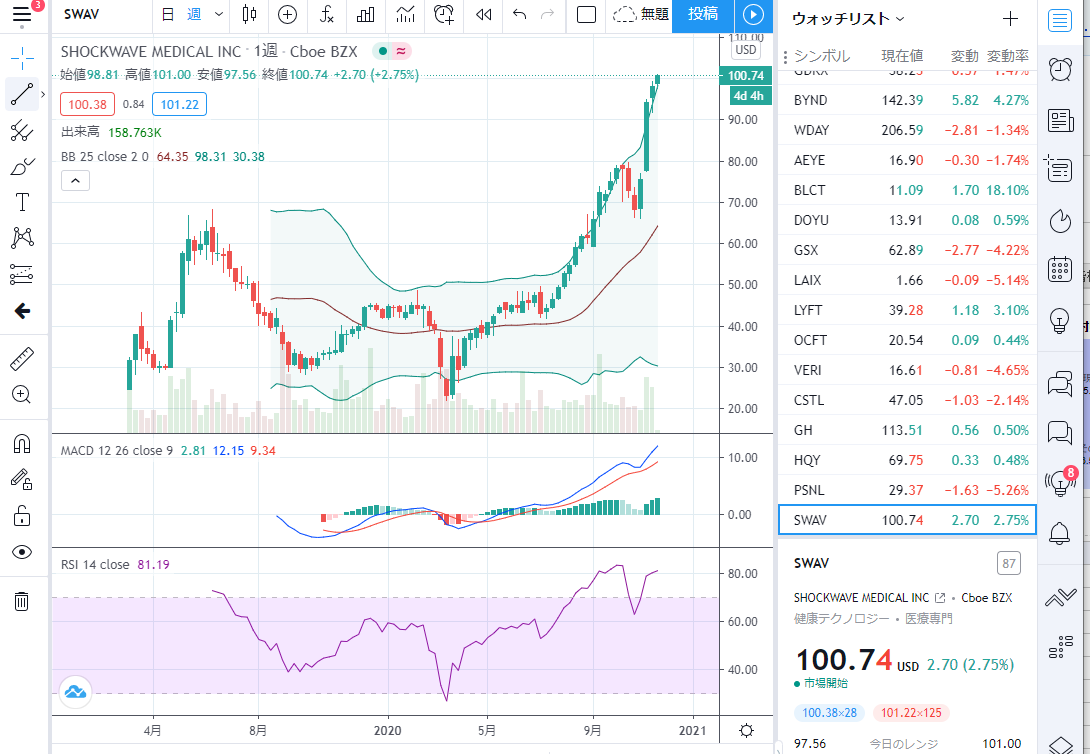Open the calendar panel icon
This screenshot has height=754, width=1090.
tap(1060, 269)
